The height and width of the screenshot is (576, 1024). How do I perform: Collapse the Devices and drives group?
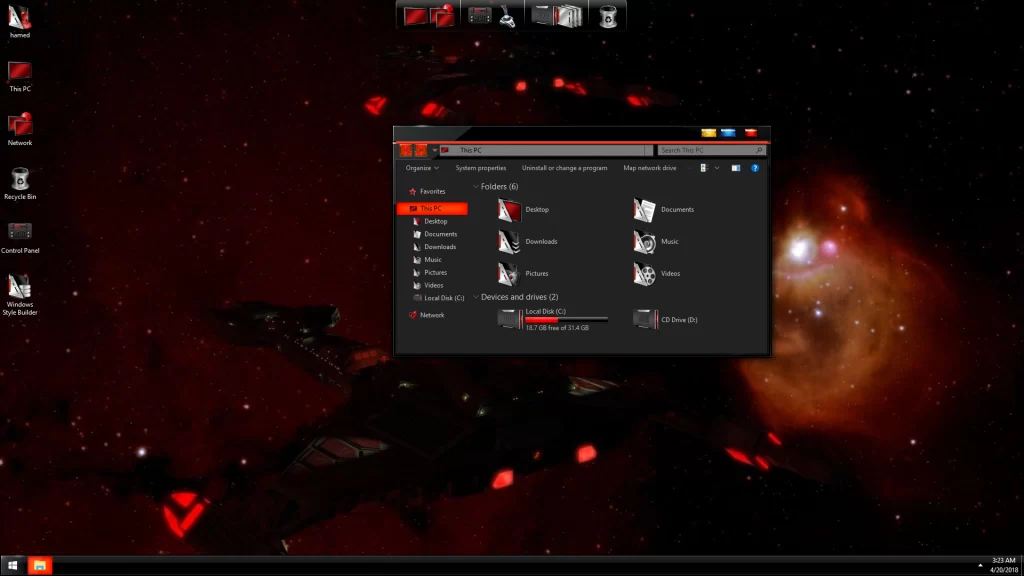pyautogui.click(x=476, y=297)
